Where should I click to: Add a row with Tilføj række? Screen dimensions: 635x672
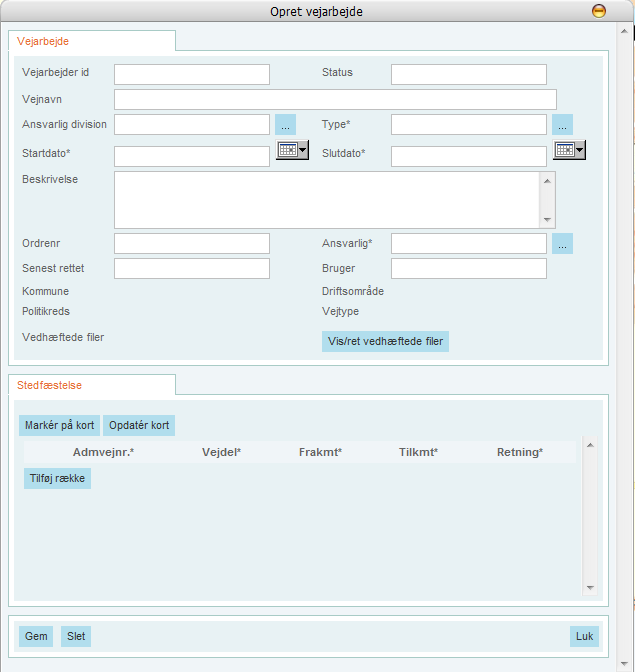coord(57,479)
